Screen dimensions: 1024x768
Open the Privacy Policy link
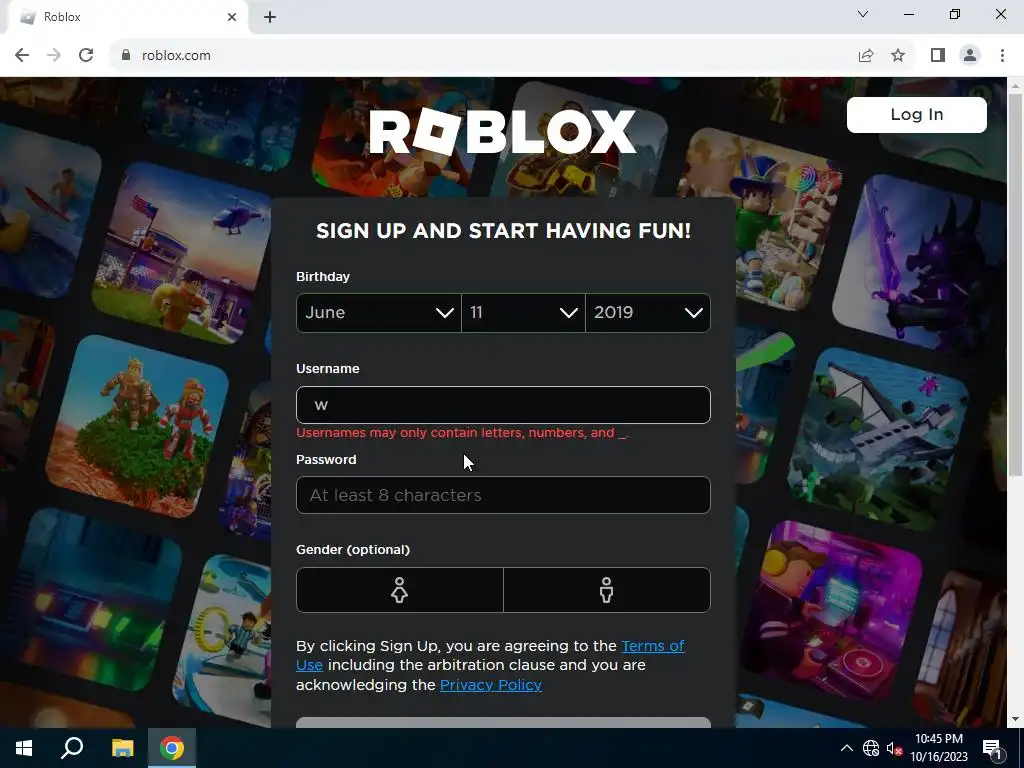(490, 685)
